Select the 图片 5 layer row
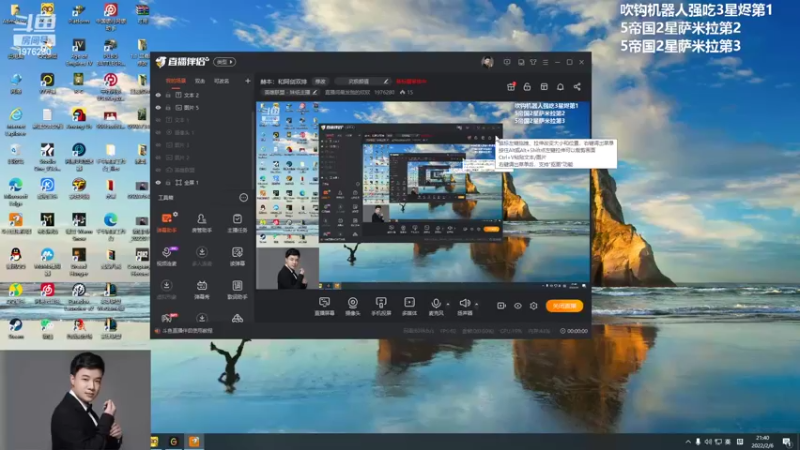This screenshot has width=800, height=450. [x=203, y=108]
